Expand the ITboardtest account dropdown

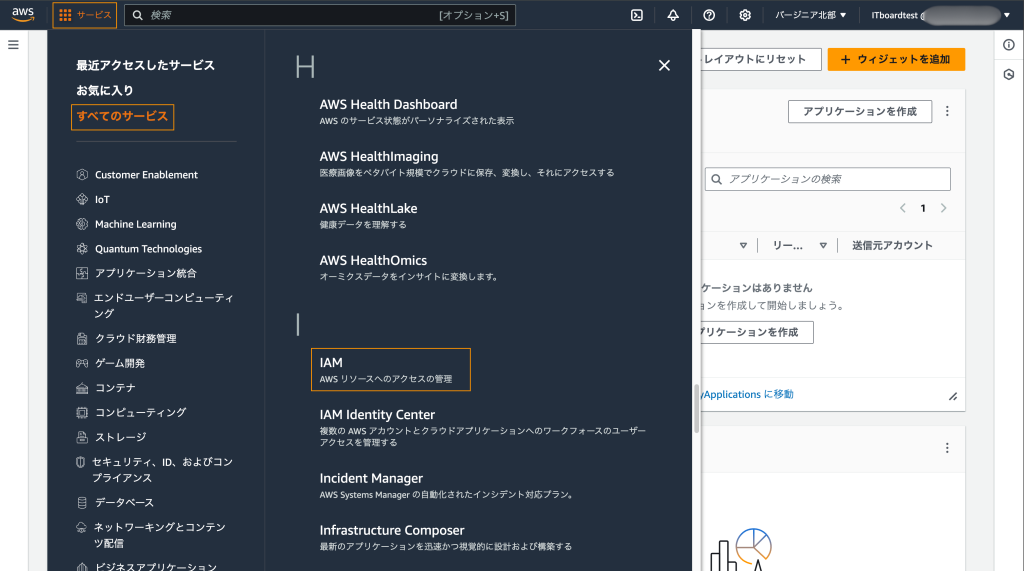[x=940, y=15]
